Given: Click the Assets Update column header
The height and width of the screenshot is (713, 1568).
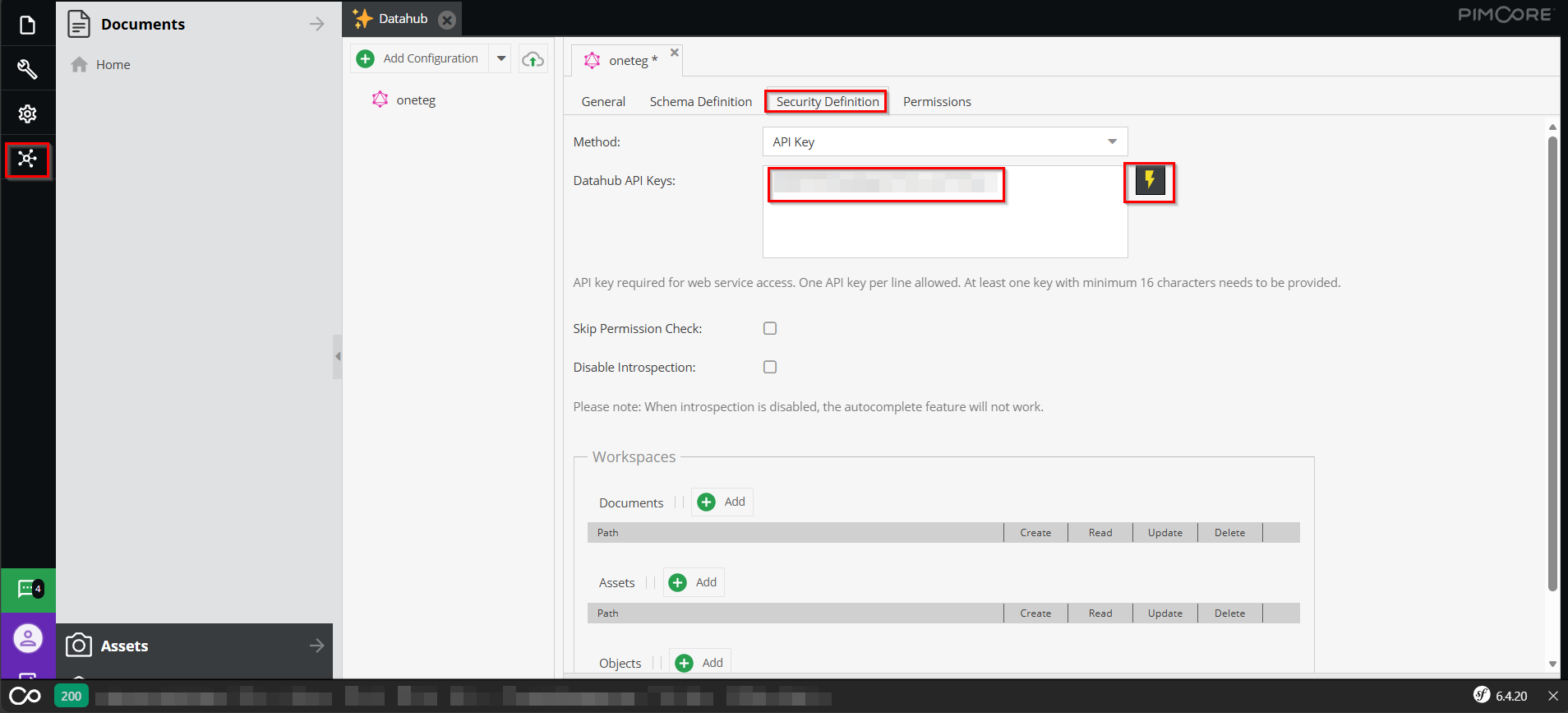Looking at the screenshot, I should click(1165, 613).
